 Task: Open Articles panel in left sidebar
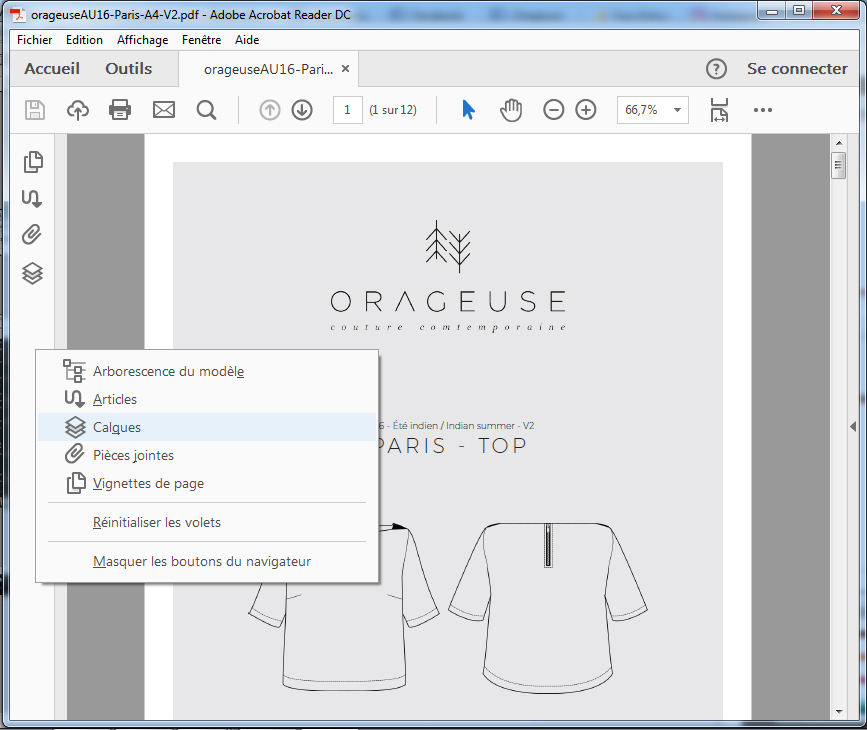[32, 199]
